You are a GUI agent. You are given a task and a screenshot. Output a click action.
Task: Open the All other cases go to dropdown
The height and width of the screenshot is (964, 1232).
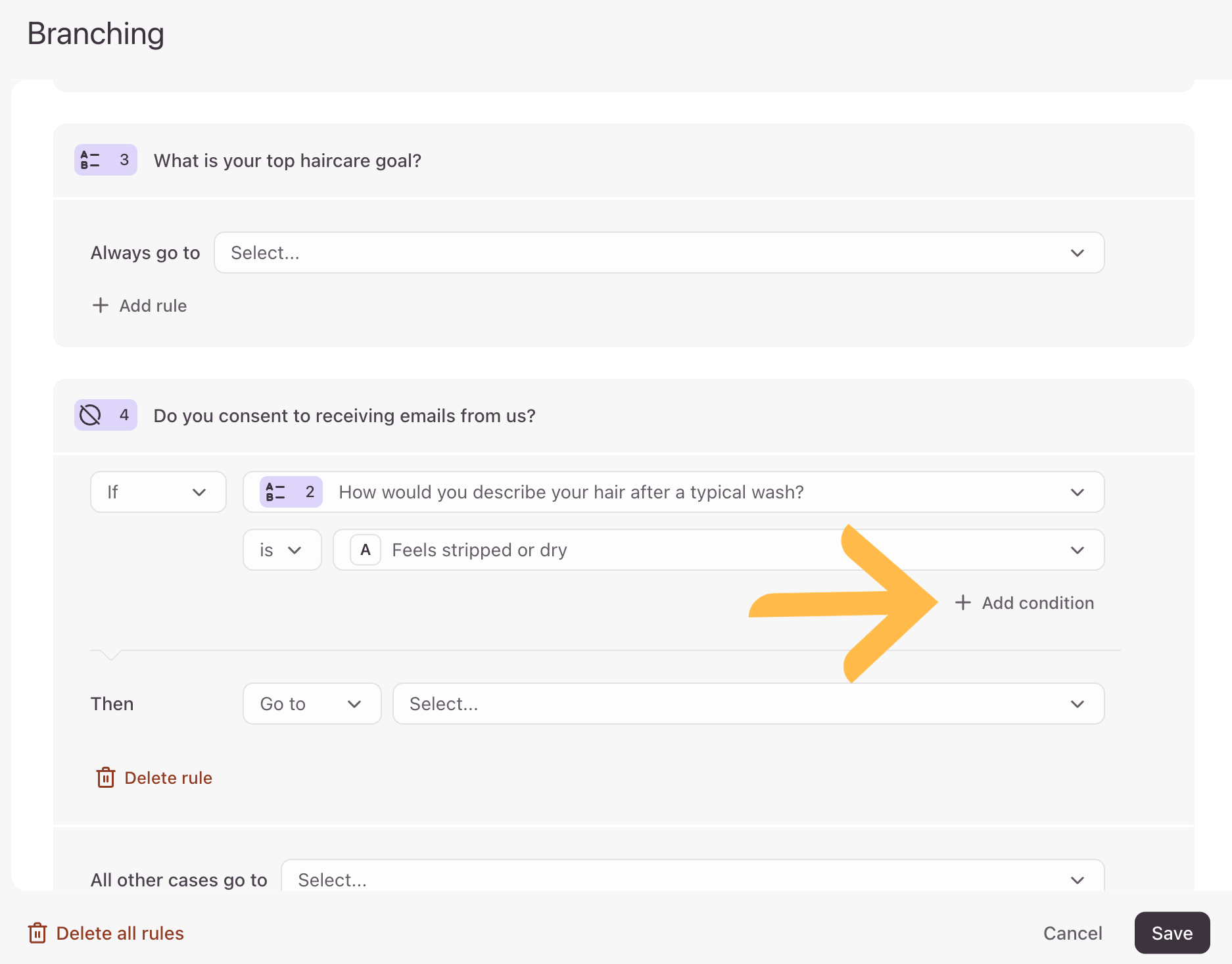click(x=692, y=879)
